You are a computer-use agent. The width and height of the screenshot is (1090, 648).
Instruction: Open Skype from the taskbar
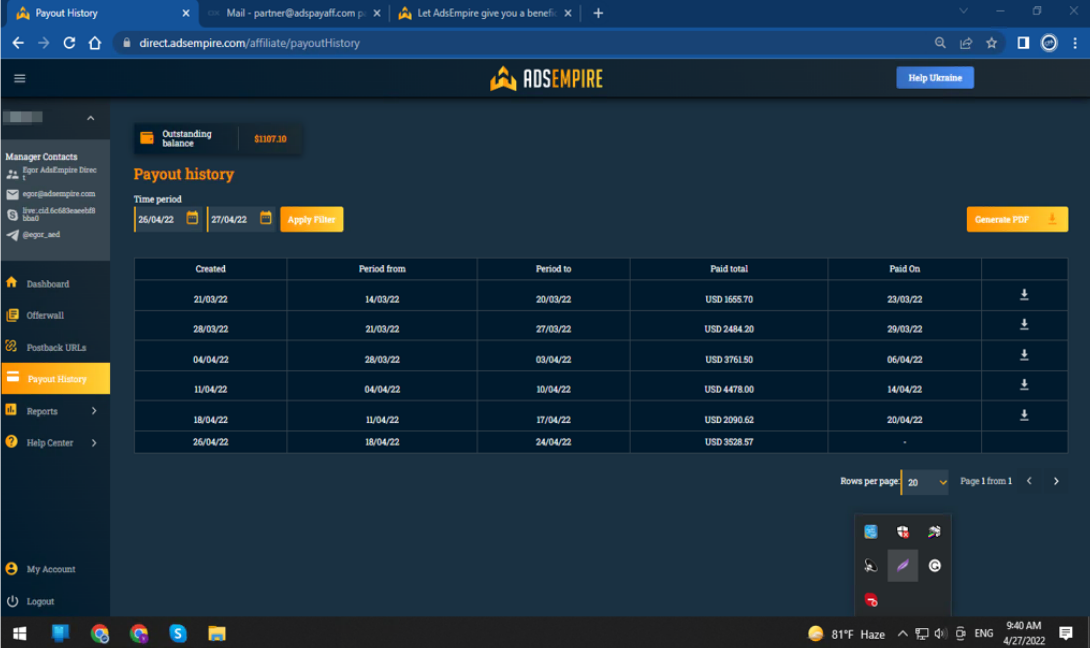tap(176, 633)
